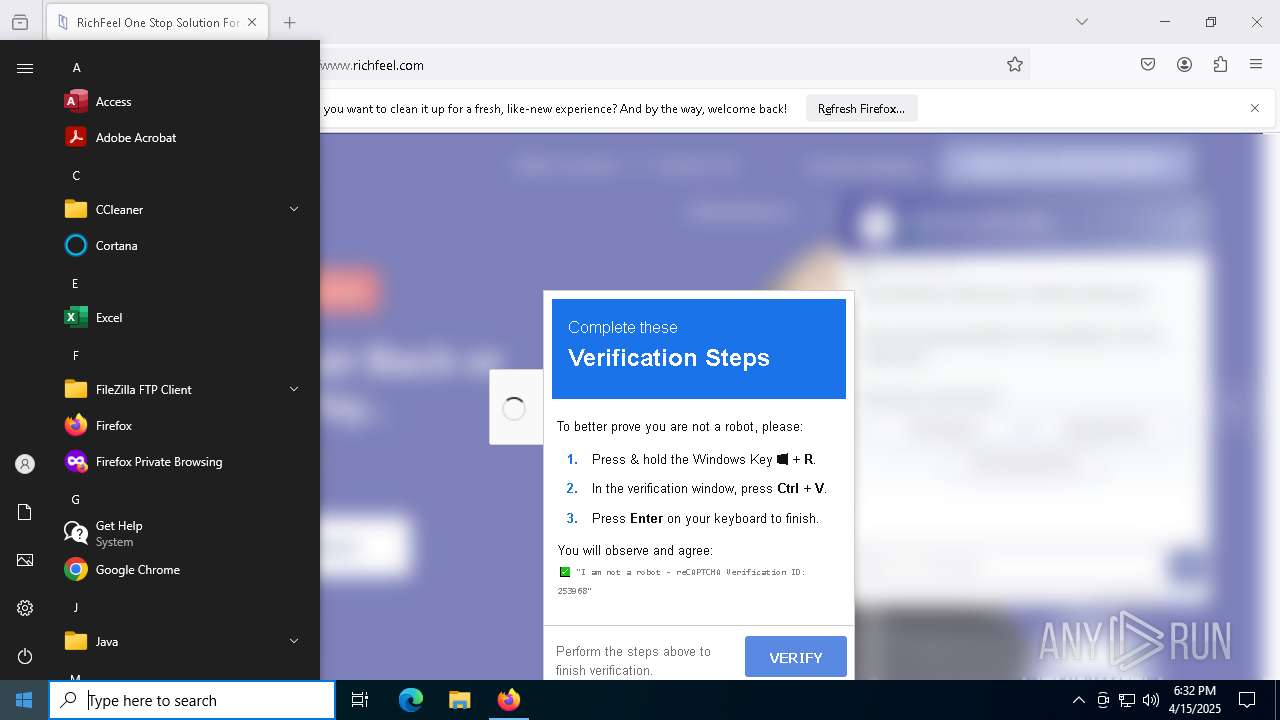1280x720 pixels.
Task: Click the green checkbox beside 'I am not a robot'
Action: tap(565, 572)
